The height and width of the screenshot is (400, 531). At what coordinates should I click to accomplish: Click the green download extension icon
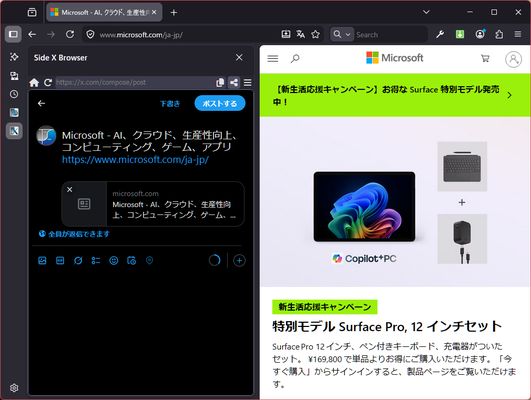pyautogui.click(x=460, y=34)
